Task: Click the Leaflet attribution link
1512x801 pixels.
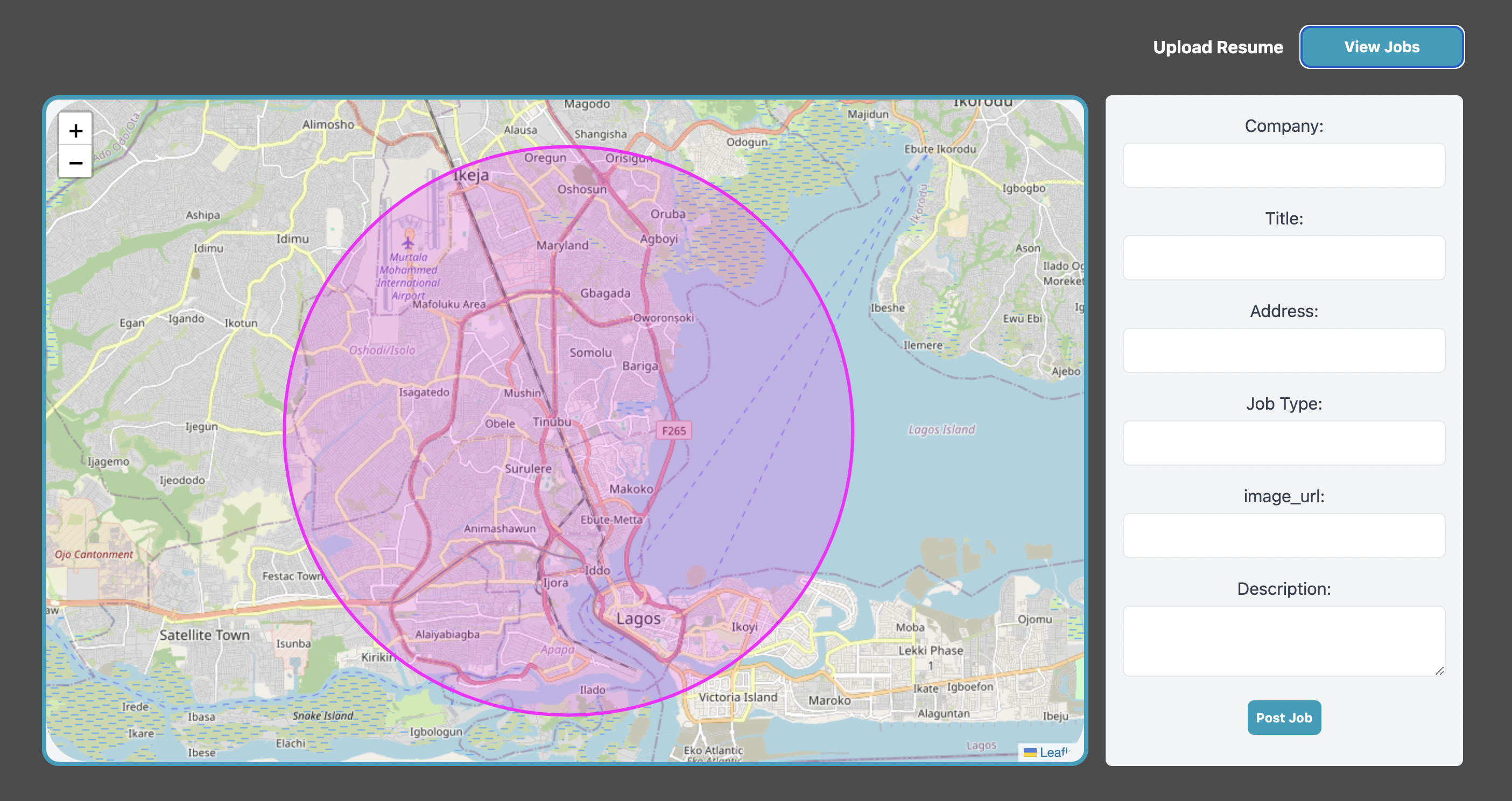Action: click(1053, 751)
